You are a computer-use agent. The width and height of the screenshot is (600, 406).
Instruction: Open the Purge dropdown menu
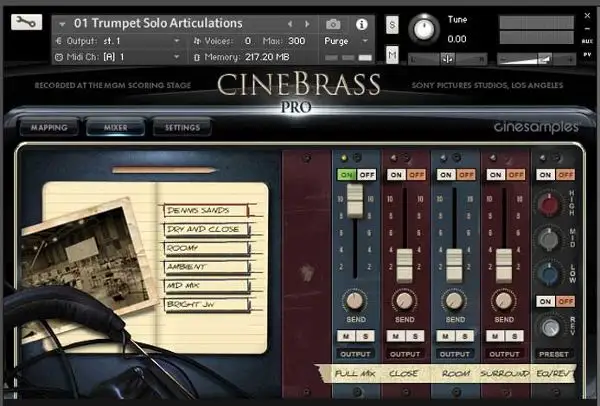[x=345, y=42]
